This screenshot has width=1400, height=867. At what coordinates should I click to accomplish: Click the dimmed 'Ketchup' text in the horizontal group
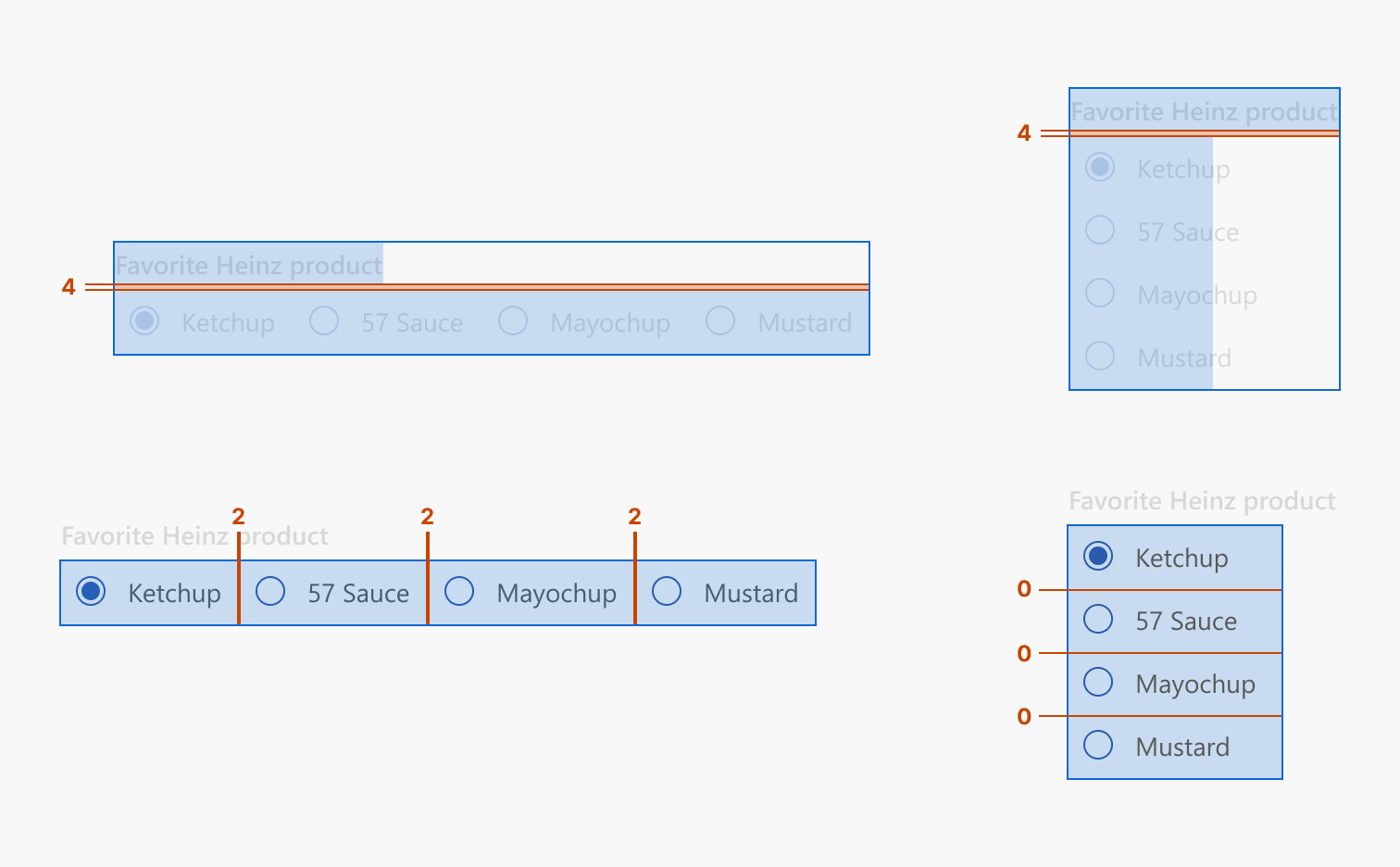[228, 323]
